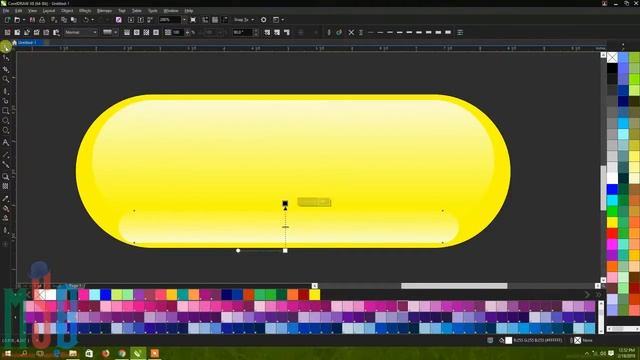Open the File menu
This screenshot has width=640, height=360.
(x=6, y=11)
